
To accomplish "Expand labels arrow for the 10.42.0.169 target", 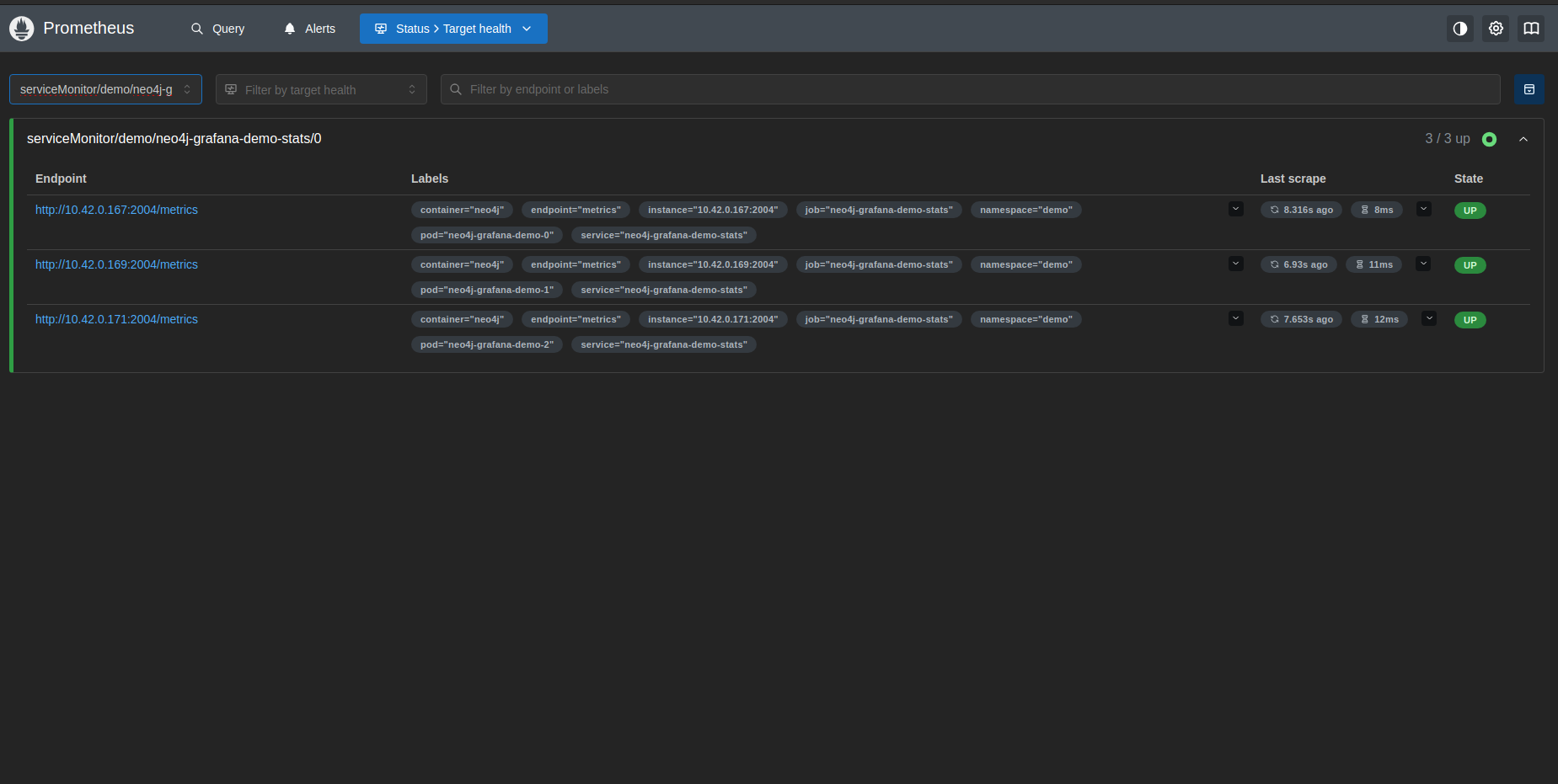I will click(x=1236, y=264).
